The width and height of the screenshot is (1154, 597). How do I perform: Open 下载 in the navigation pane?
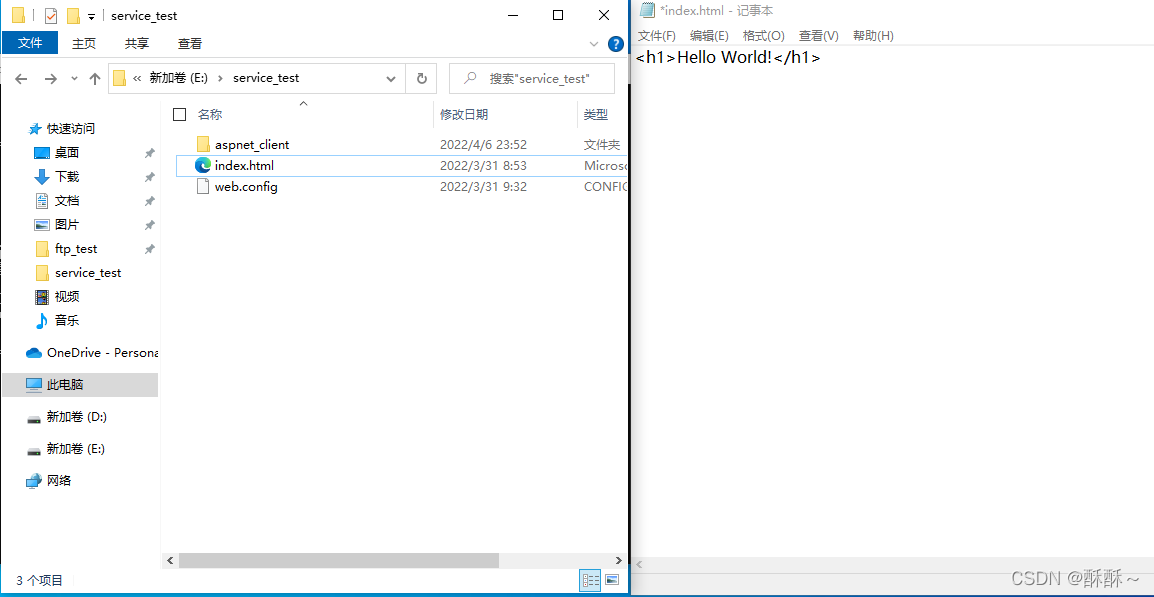point(67,177)
